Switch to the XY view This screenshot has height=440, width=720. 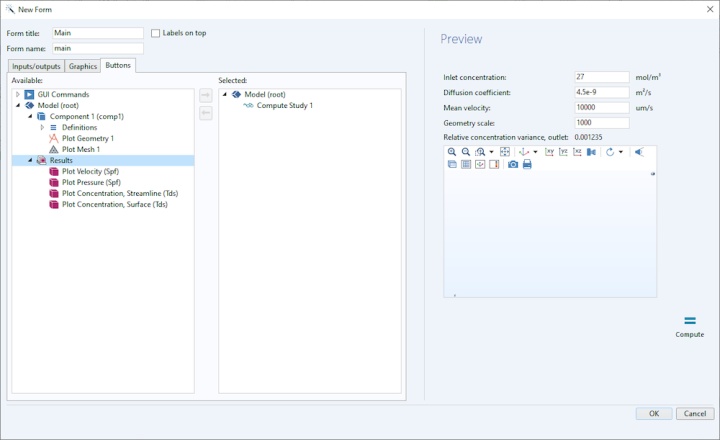549,152
